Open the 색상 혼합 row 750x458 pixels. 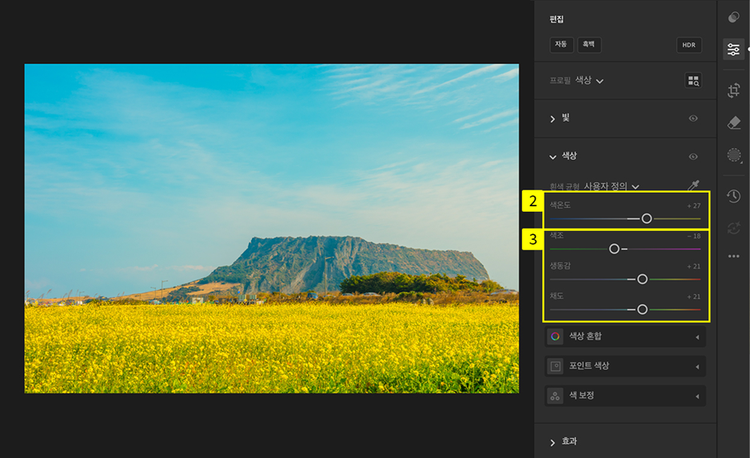point(625,337)
